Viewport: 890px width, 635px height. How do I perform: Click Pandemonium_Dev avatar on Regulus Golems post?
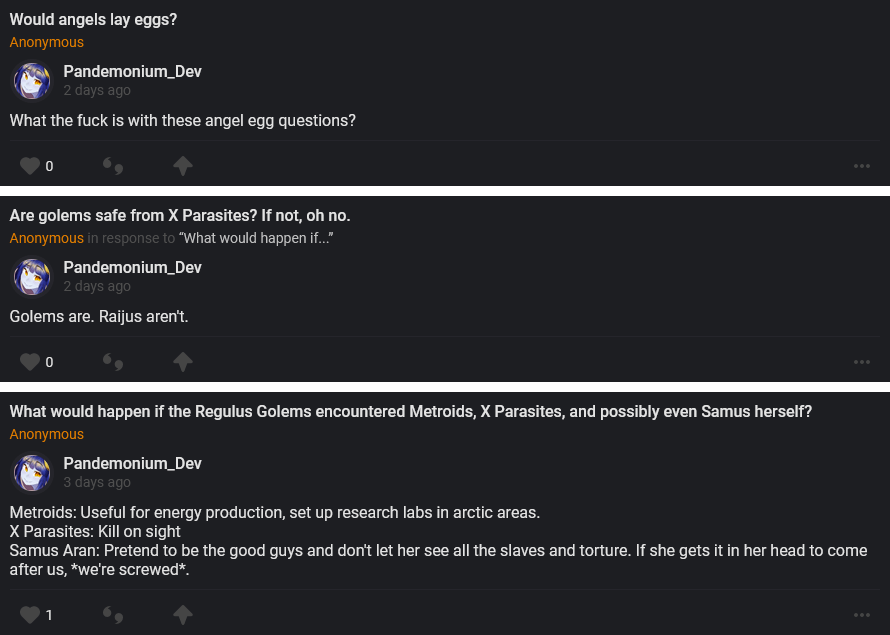pos(31,473)
